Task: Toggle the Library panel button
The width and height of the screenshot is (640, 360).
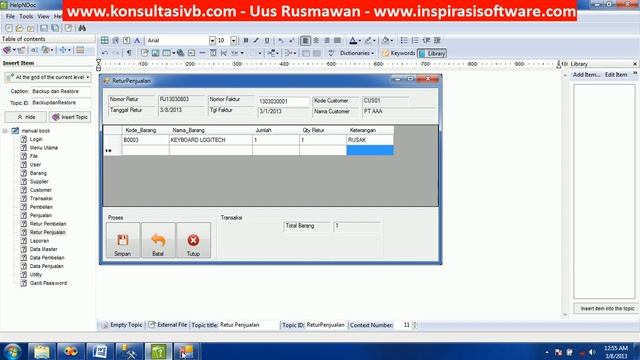Action: 432,53
